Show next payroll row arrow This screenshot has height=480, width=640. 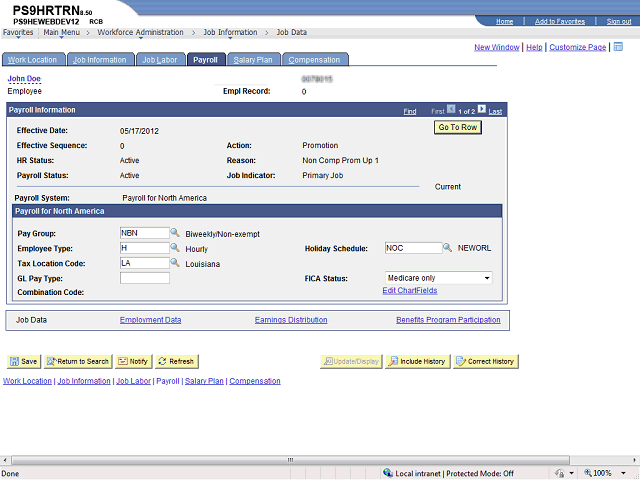click(481, 110)
